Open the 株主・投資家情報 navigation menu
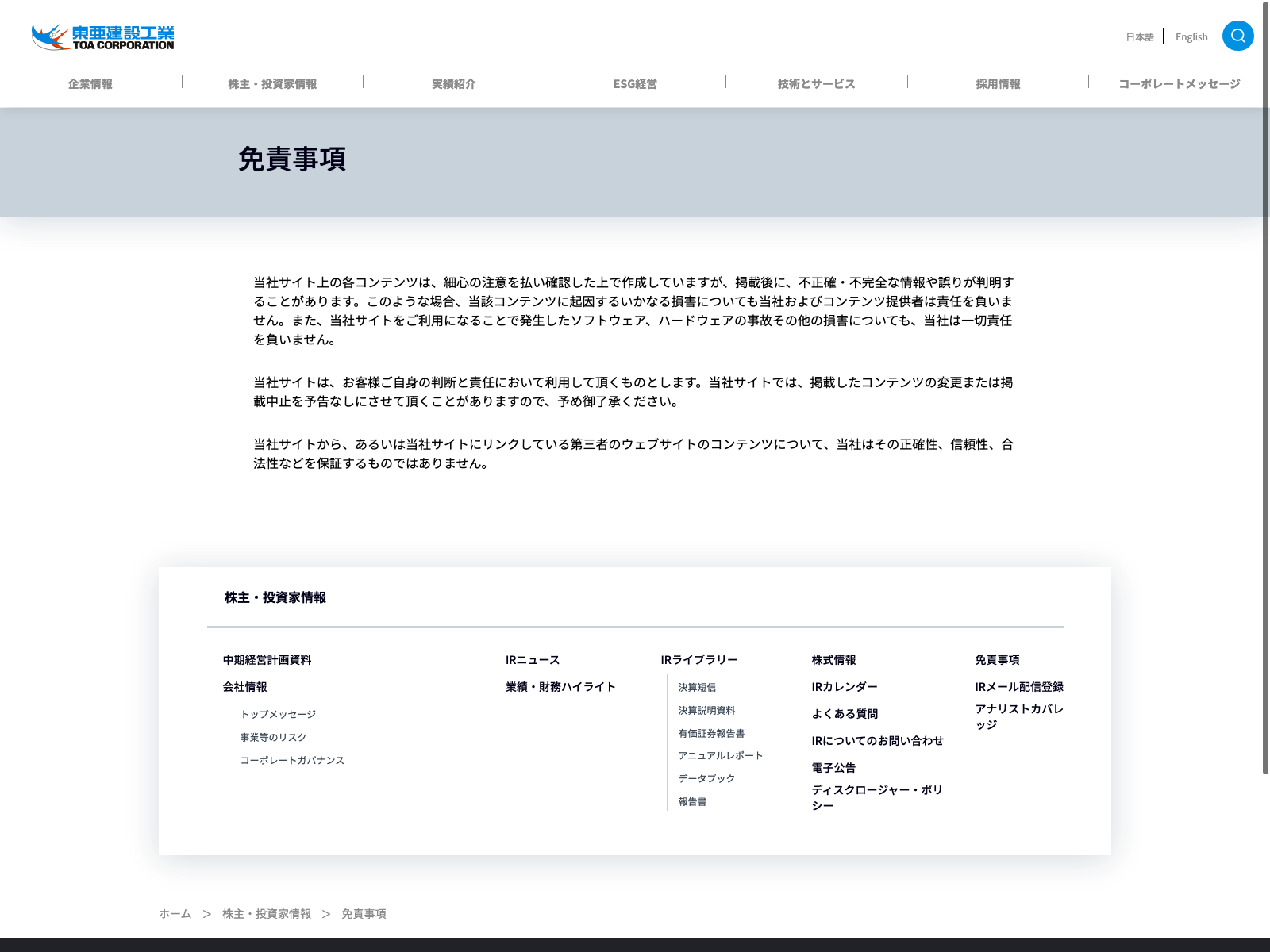Viewport: 1270px width, 952px height. coord(272,83)
